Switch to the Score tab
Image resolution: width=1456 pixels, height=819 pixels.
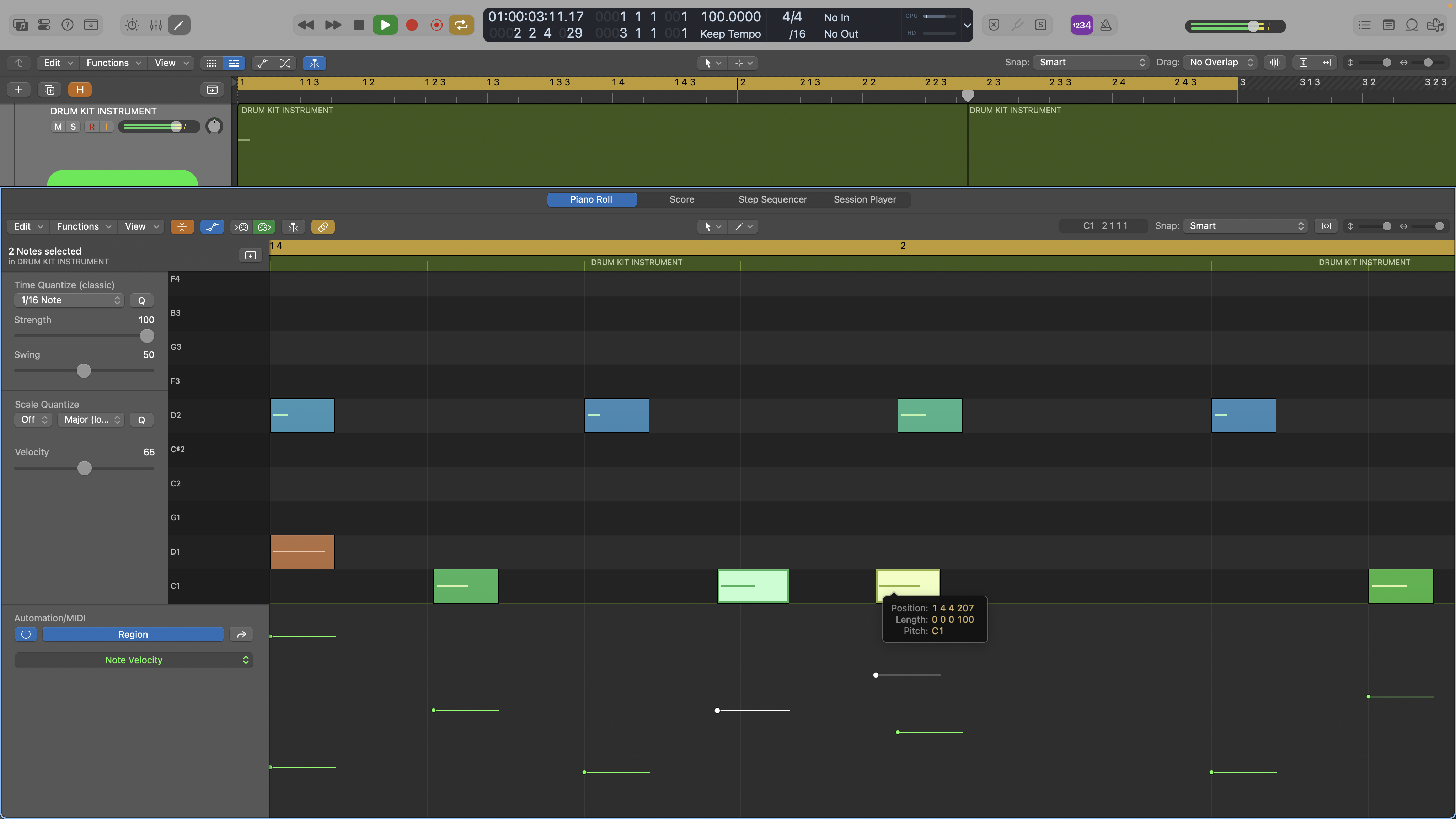point(682,199)
